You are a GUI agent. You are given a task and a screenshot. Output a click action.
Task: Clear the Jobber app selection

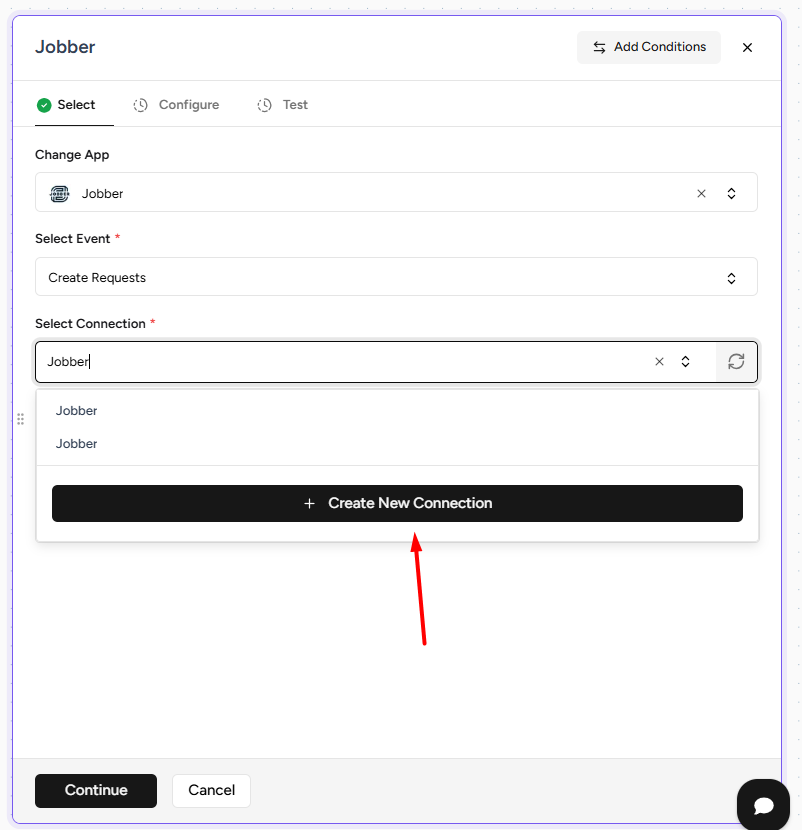701,194
